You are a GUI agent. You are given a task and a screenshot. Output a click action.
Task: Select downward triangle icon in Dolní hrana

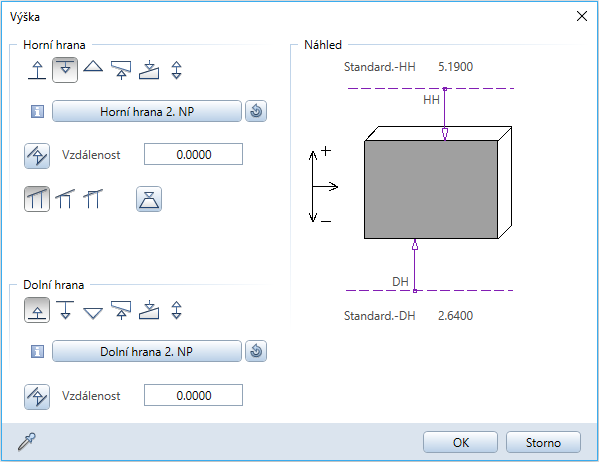click(x=93, y=313)
